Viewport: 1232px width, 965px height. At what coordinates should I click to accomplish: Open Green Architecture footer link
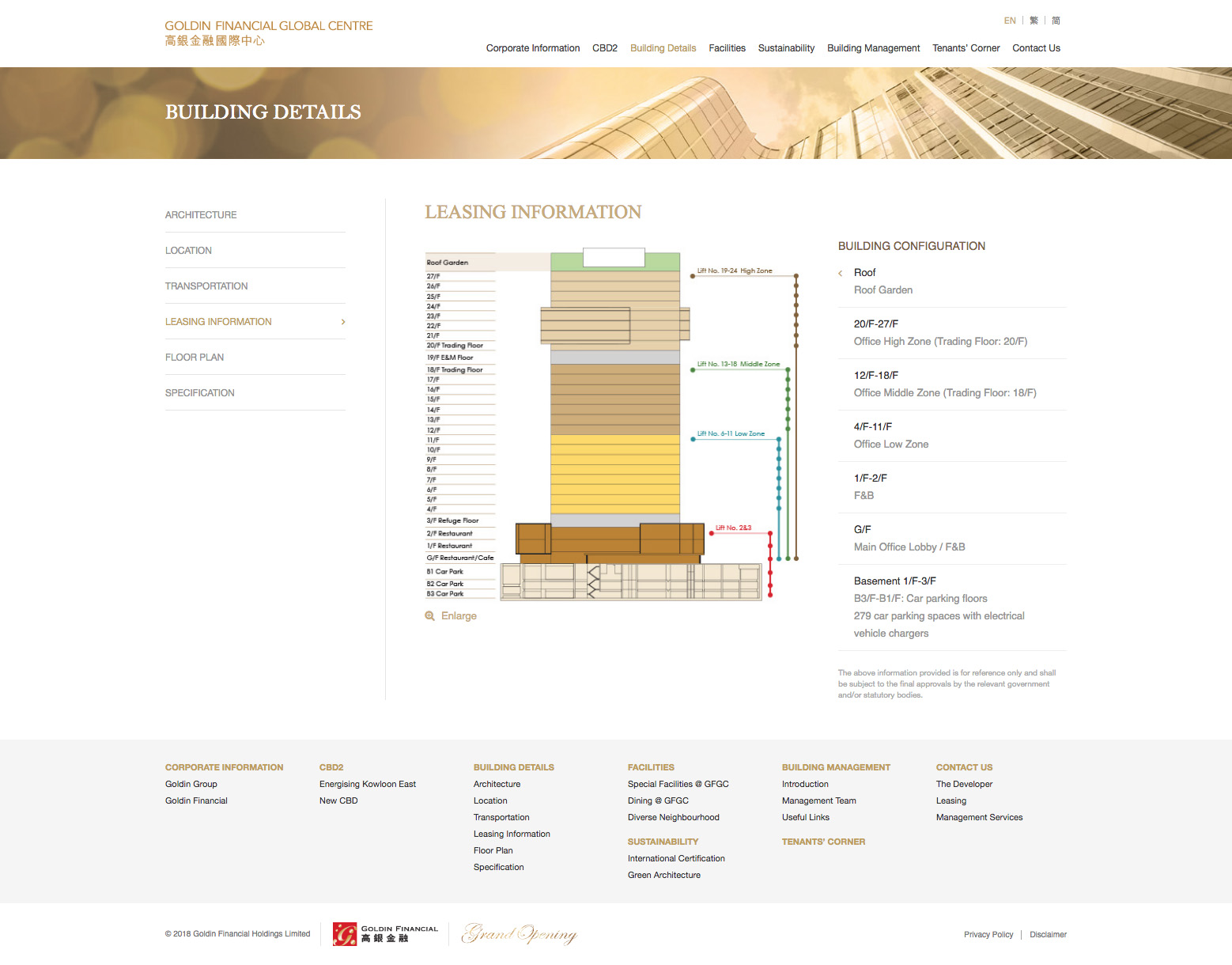pos(664,876)
